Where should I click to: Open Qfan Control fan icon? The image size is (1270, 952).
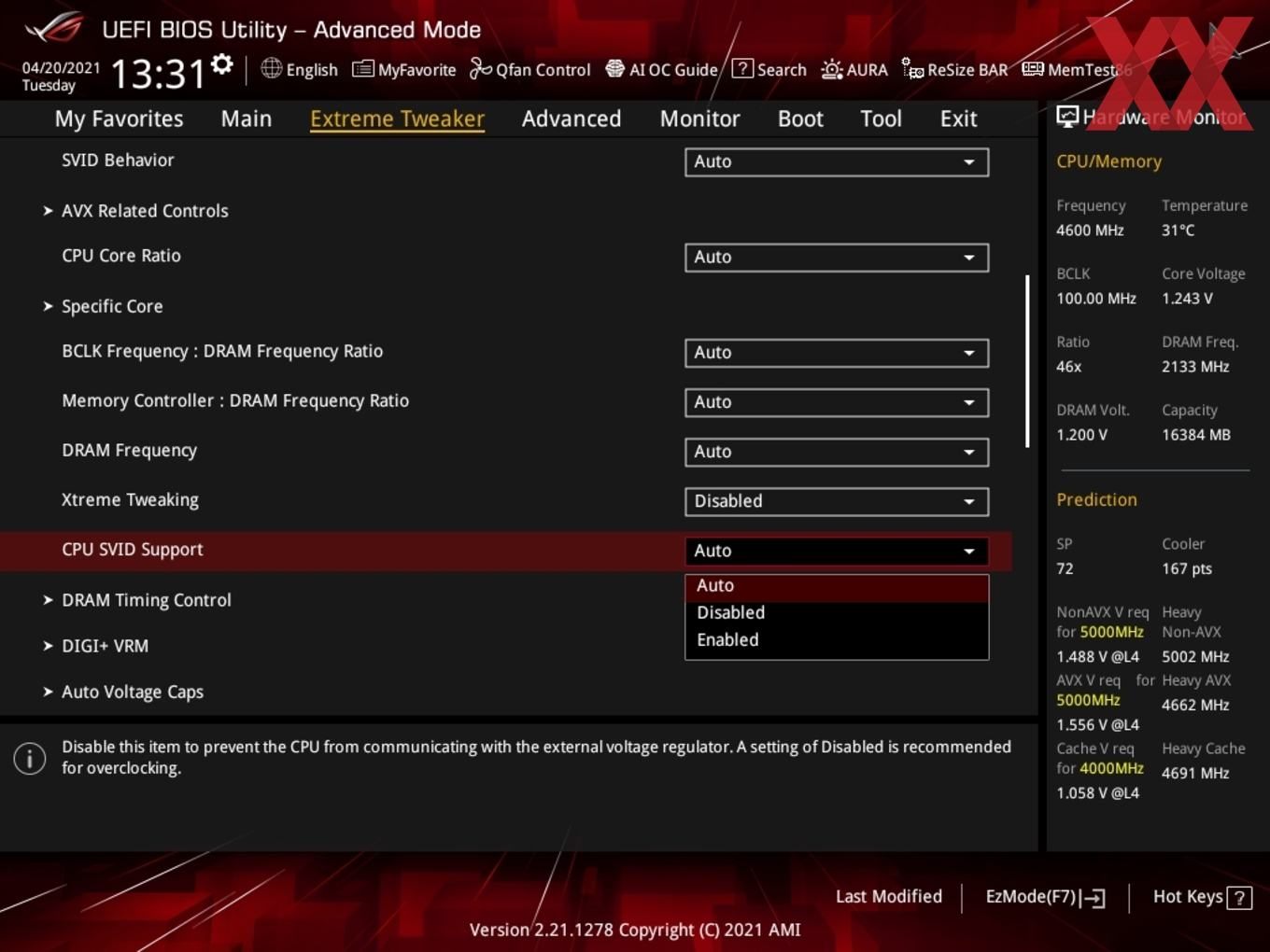pyautogui.click(x=480, y=69)
